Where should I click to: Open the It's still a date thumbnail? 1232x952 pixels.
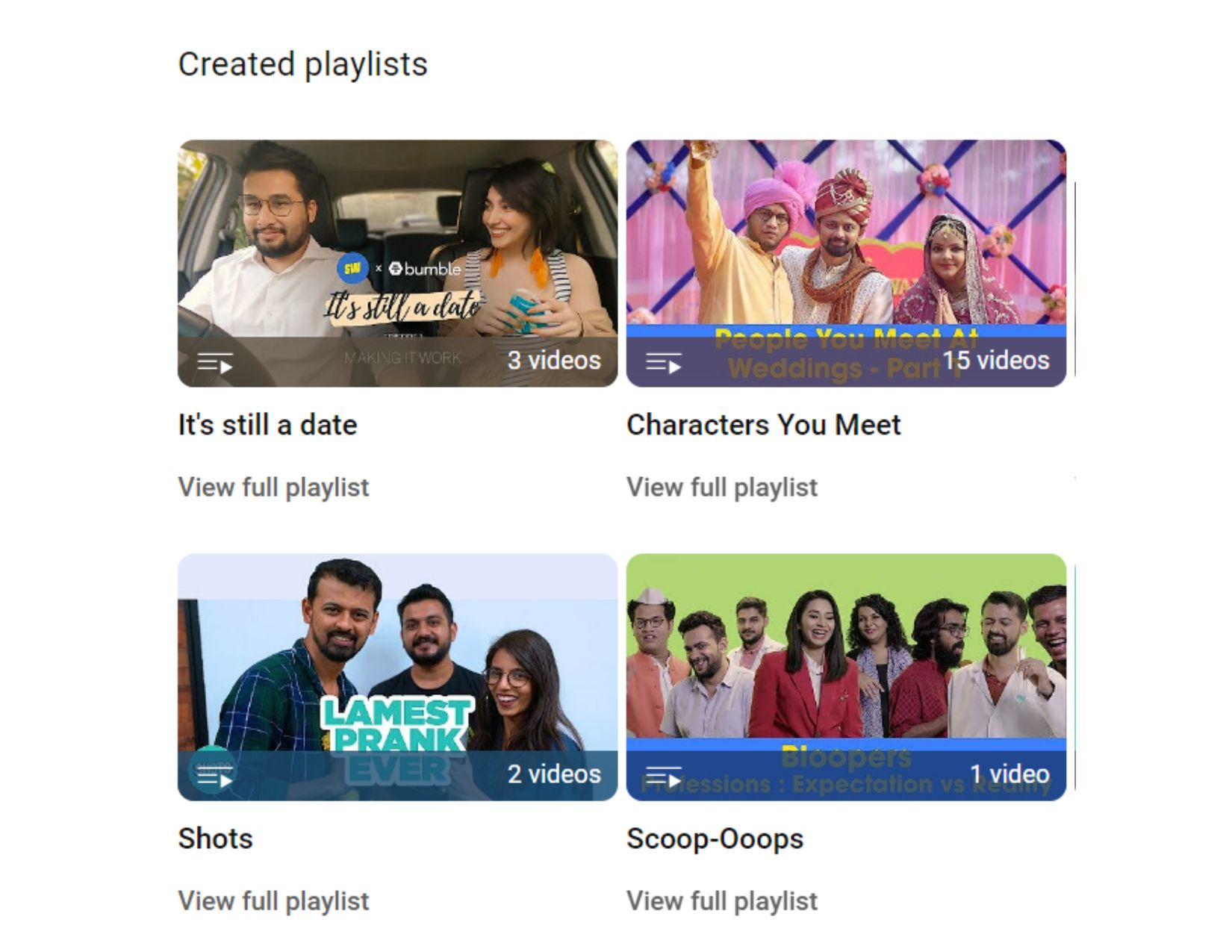[x=397, y=263]
